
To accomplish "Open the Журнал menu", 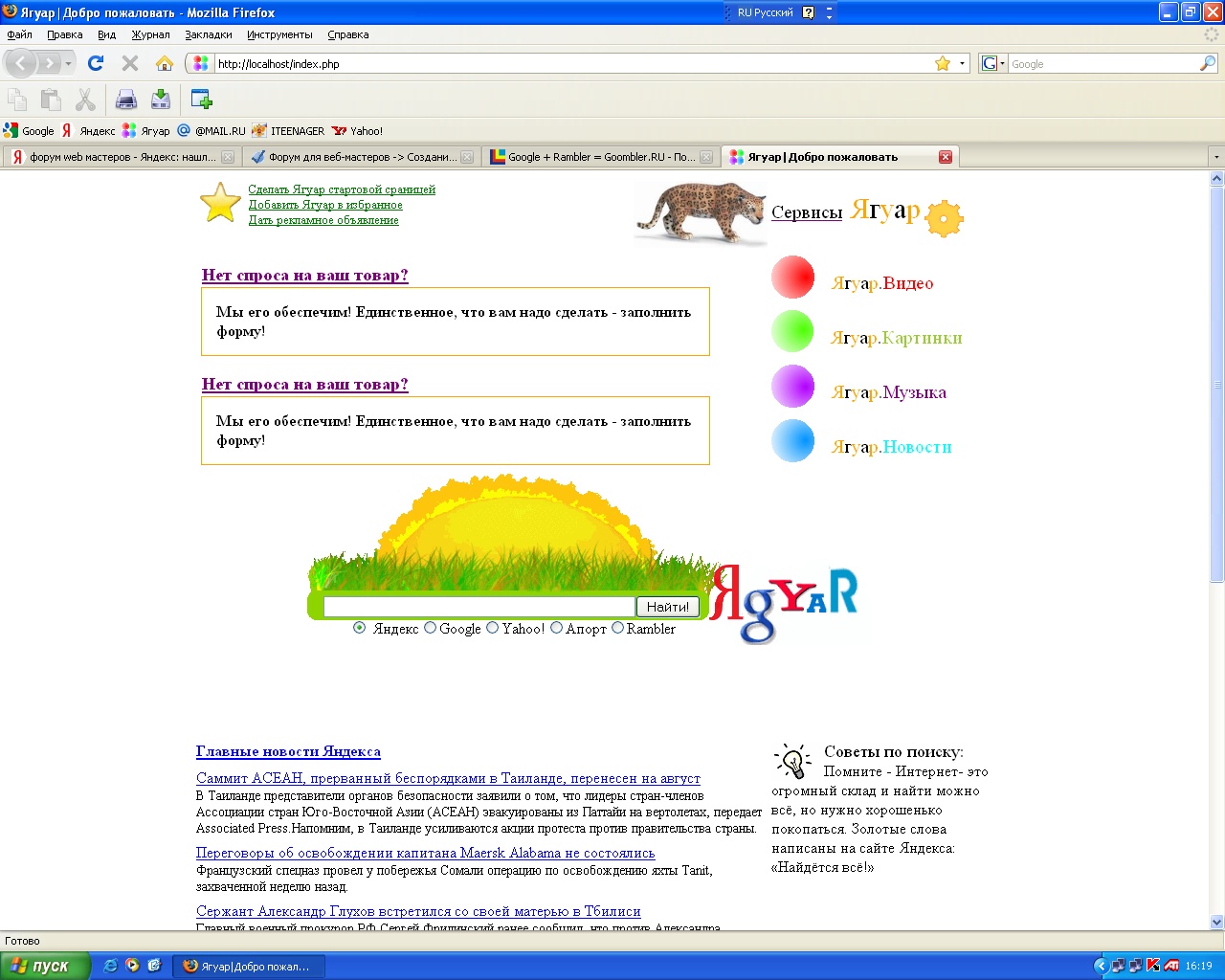I will [x=150, y=34].
